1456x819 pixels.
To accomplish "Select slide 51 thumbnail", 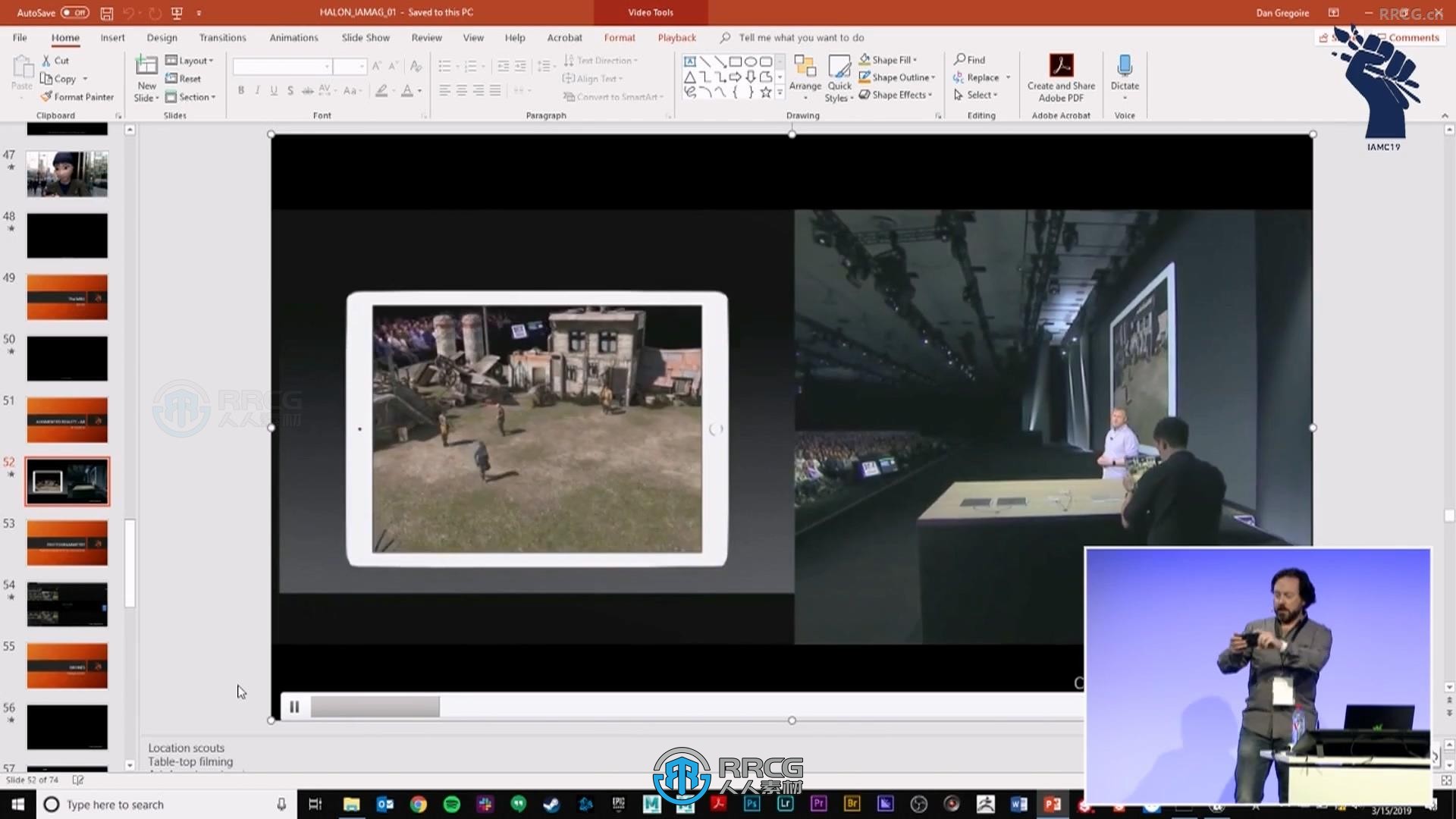I will 67,419.
